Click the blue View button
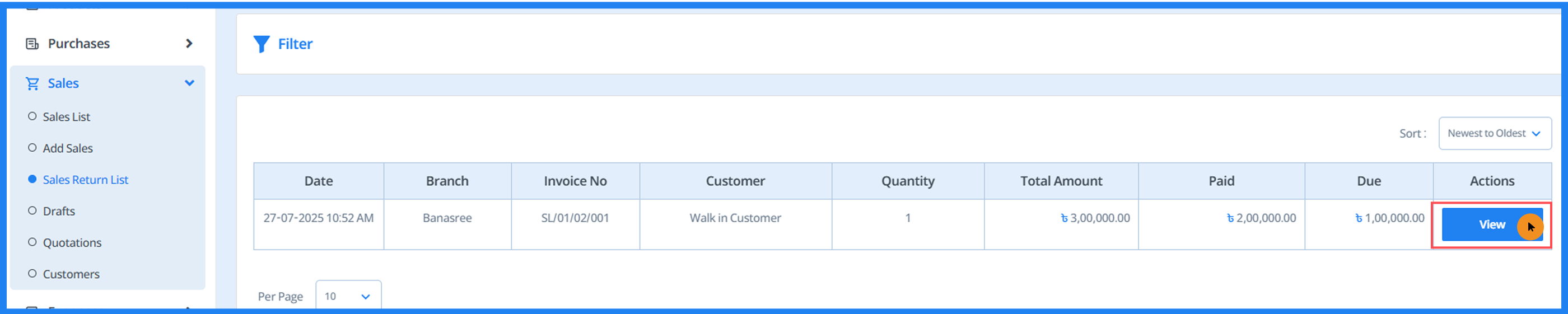The height and width of the screenshot is (314, 1568). point(1491,225)
